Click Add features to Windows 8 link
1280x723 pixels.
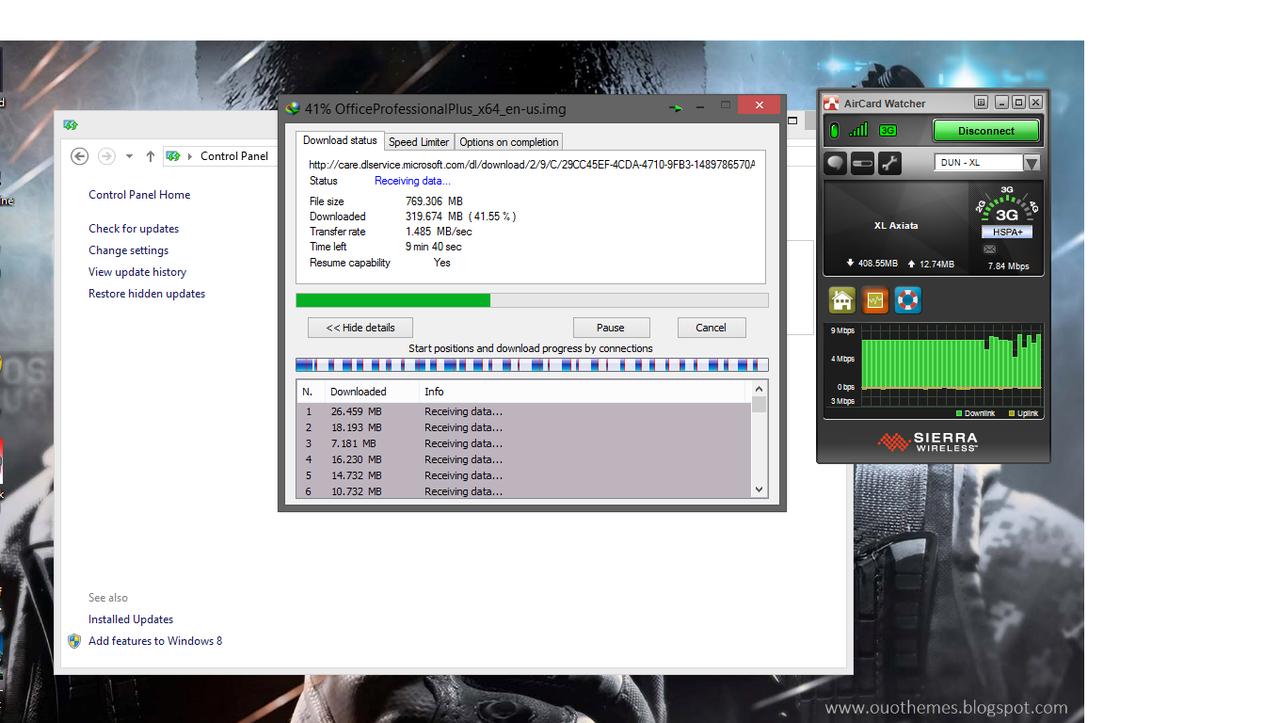pyautogui.click(x=155, y=641)
